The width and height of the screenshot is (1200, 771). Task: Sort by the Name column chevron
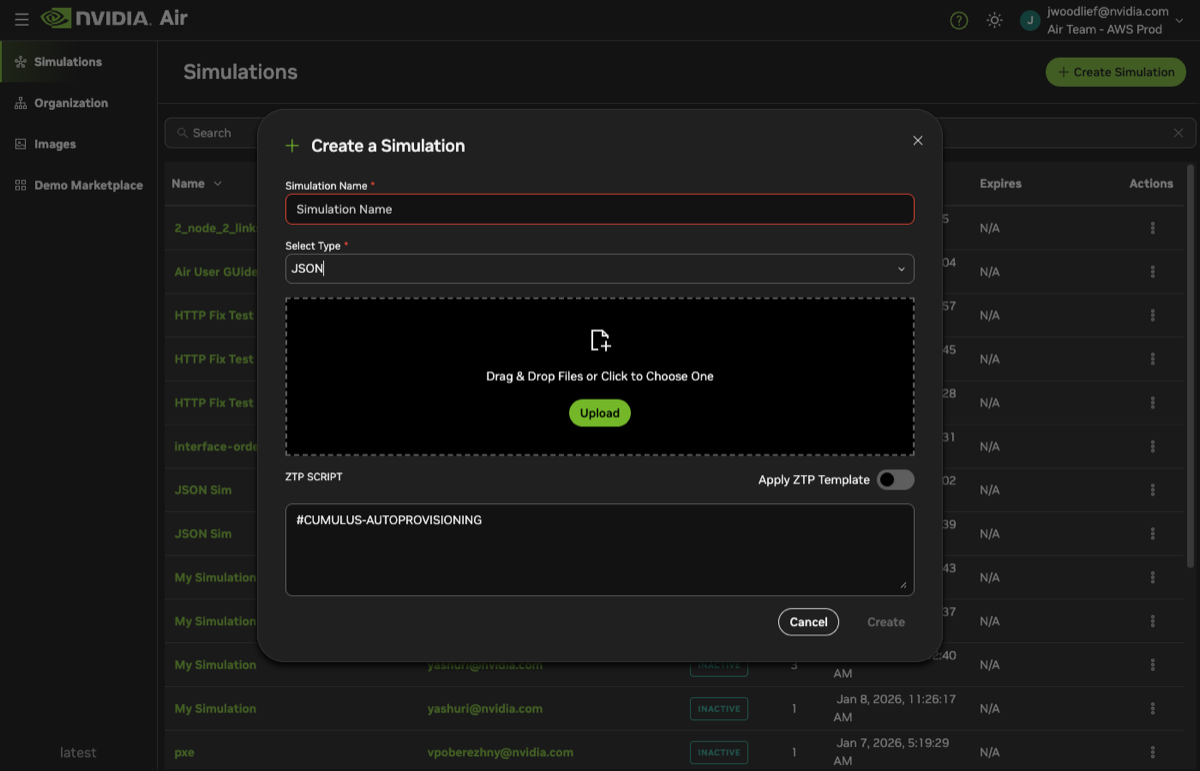coord(218,184)
